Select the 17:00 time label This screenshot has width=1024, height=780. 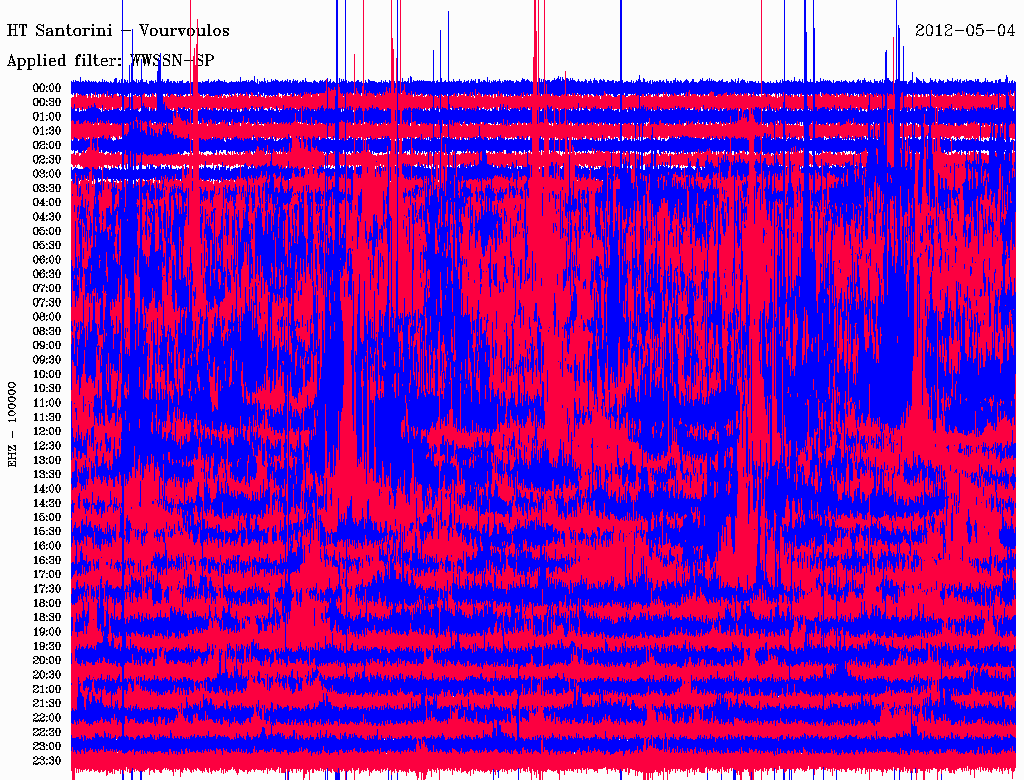coord(47,575)
